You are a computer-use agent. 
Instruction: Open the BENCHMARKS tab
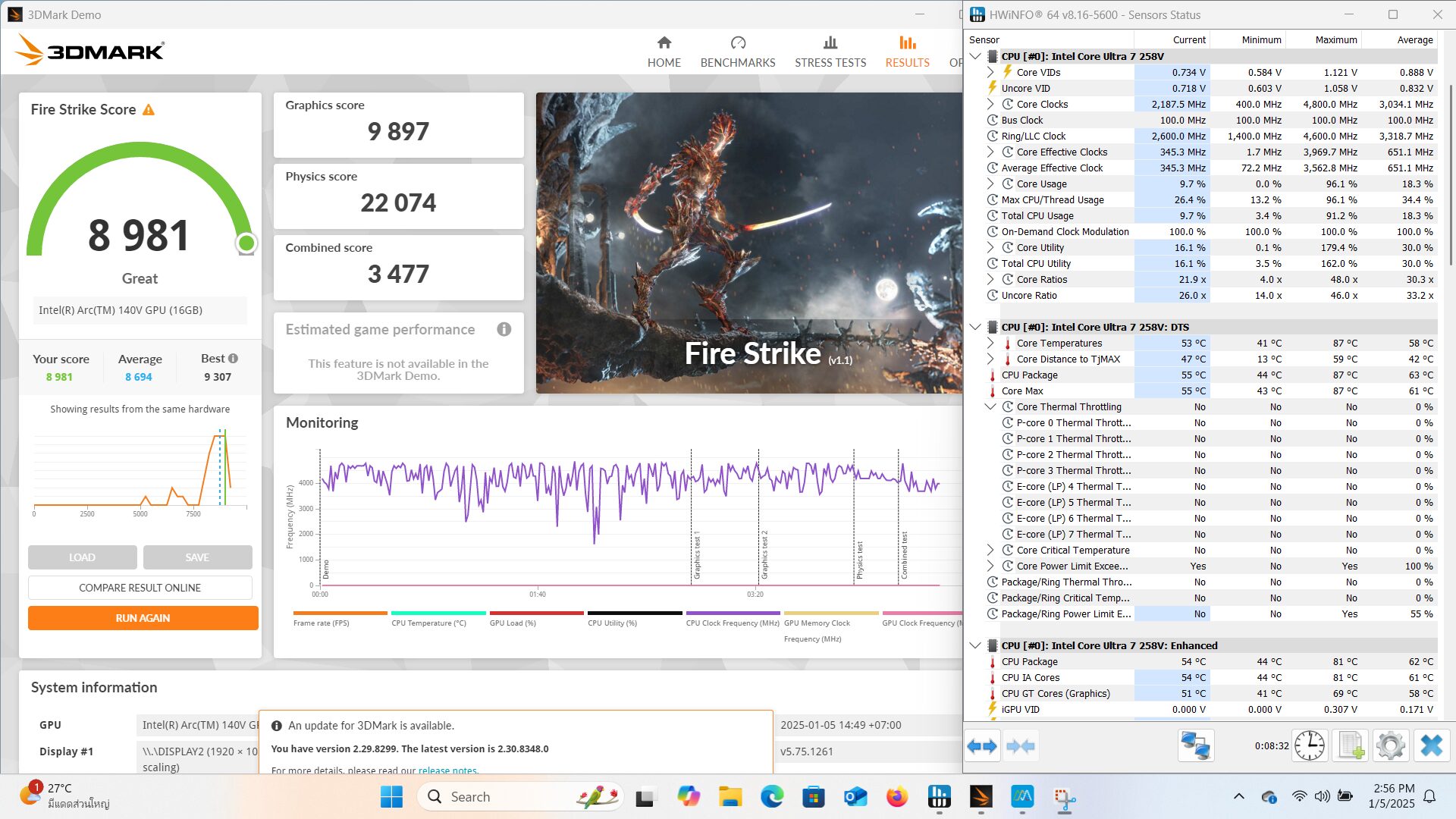coord(738,52)
